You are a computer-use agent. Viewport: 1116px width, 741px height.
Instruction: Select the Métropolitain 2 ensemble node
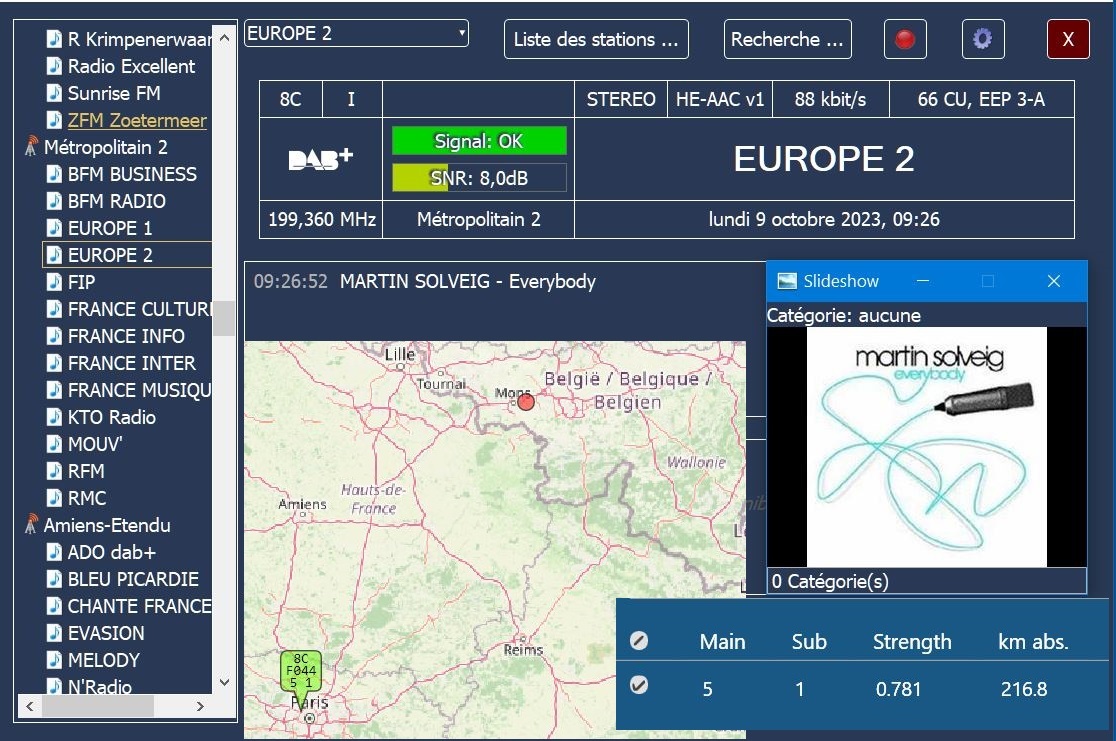pyautogui.click(x=105, y=147)
